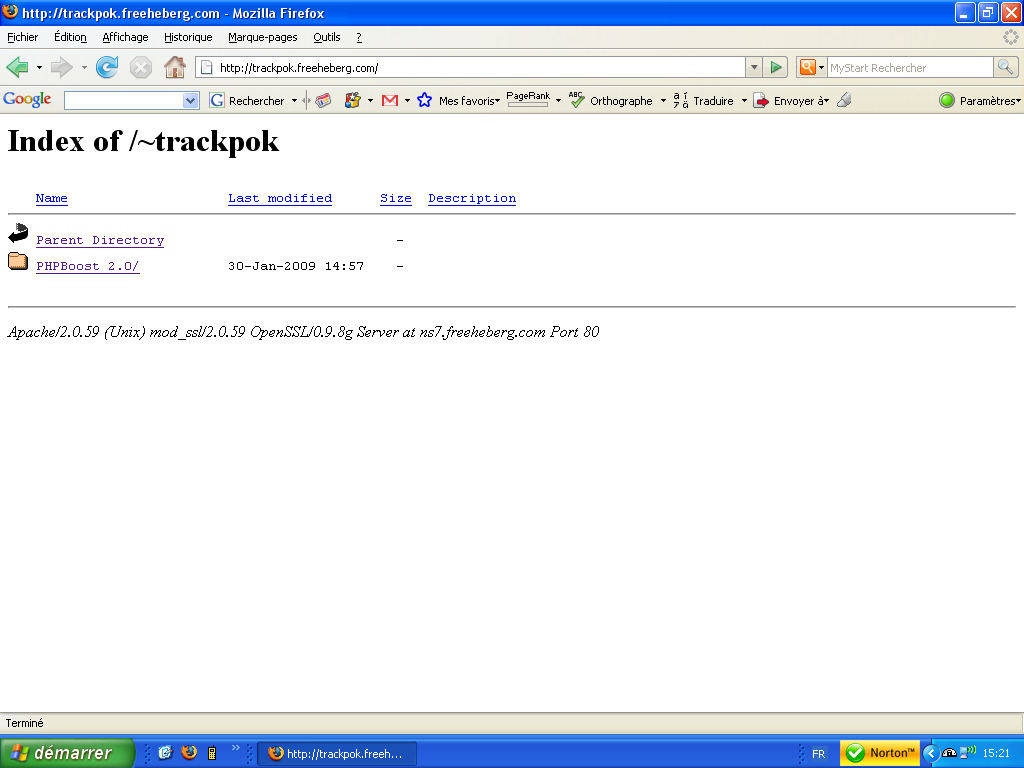Click the Orthographe spell check button
1024x768 pixels.
click(611, 101)
